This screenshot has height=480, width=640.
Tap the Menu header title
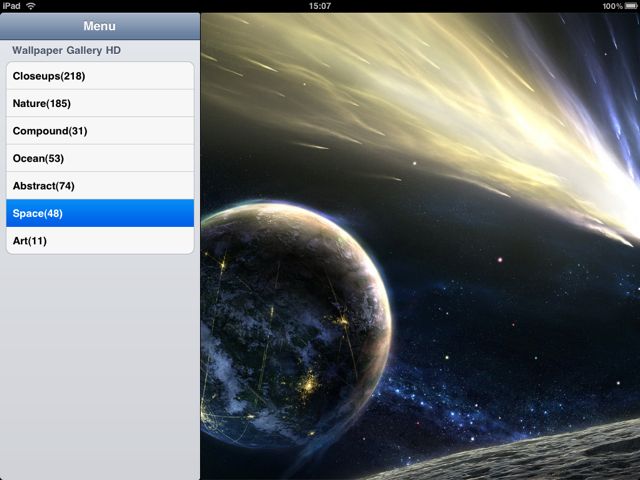click(x=100, y=26)
